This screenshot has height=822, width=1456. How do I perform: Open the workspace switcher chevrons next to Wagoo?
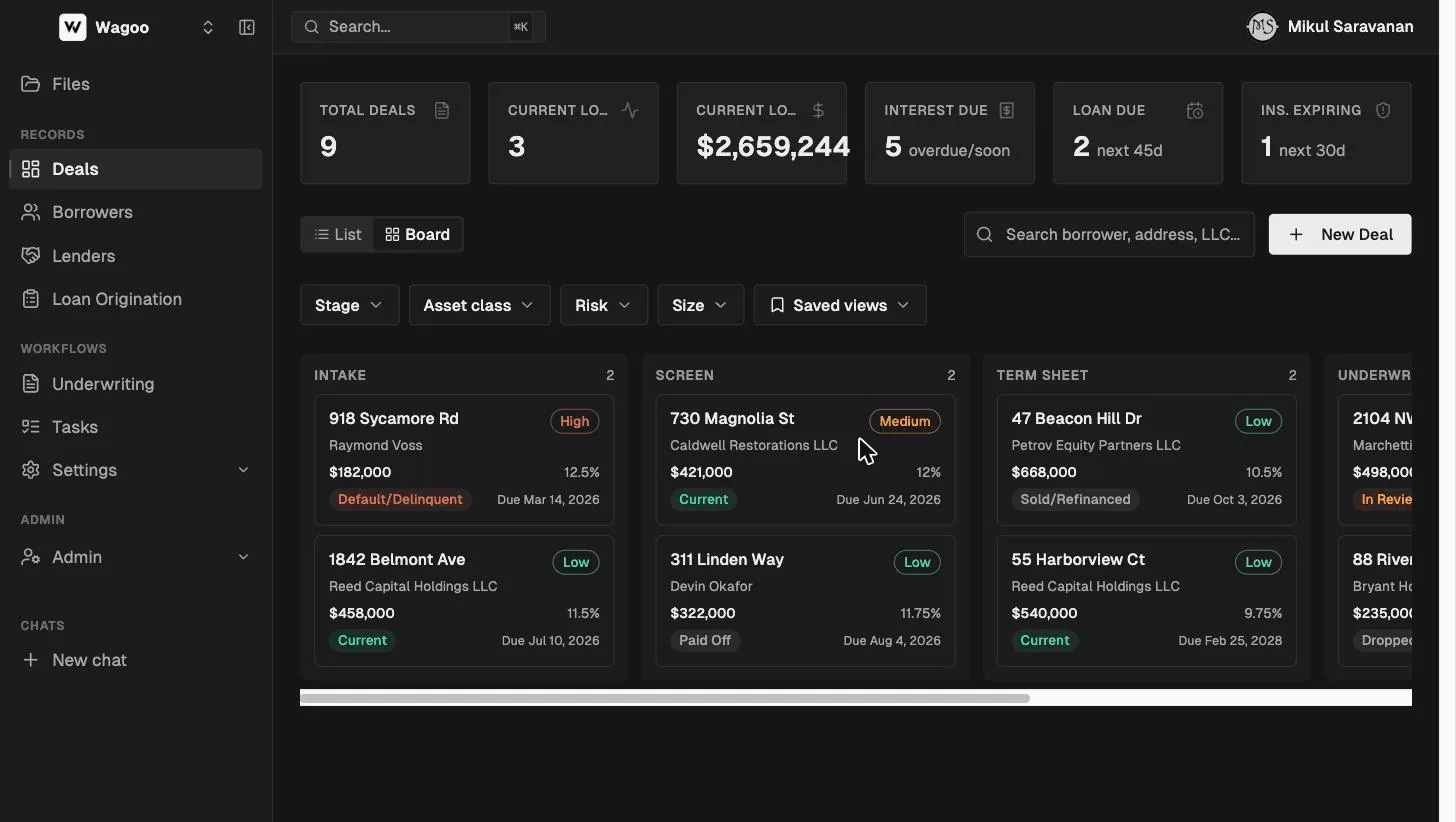point(208,27)
